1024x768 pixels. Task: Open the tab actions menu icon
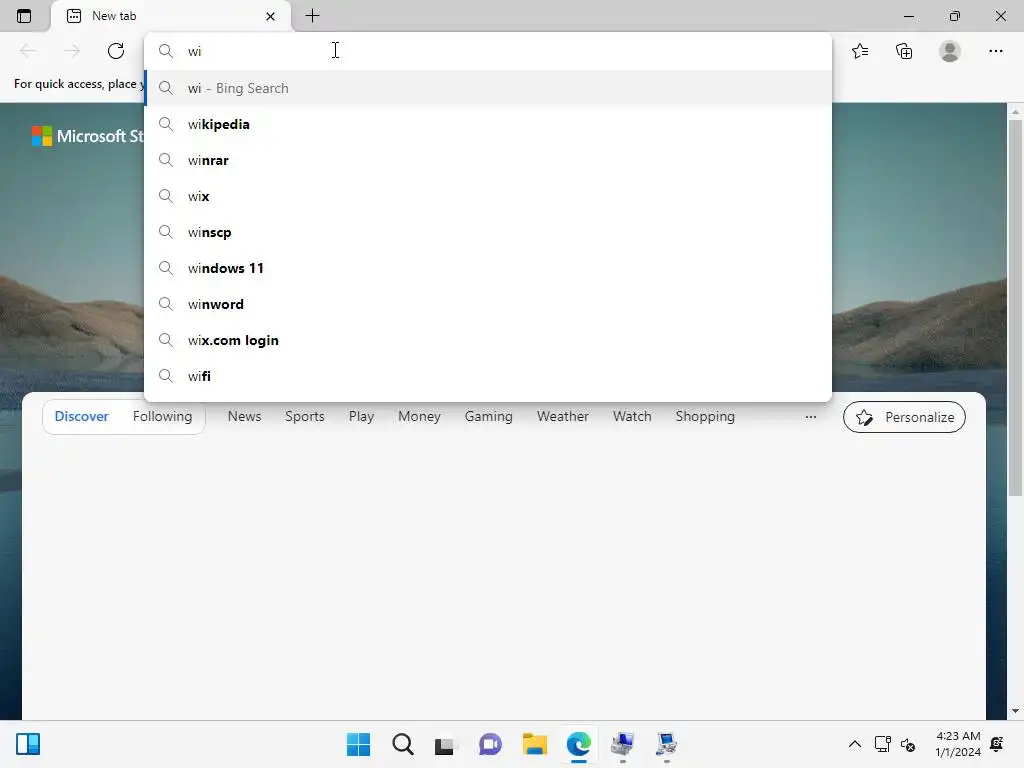point(24,16)
